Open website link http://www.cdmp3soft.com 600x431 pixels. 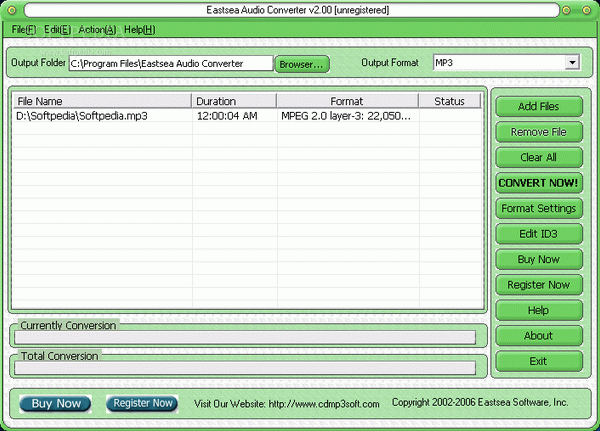point(324,404)
